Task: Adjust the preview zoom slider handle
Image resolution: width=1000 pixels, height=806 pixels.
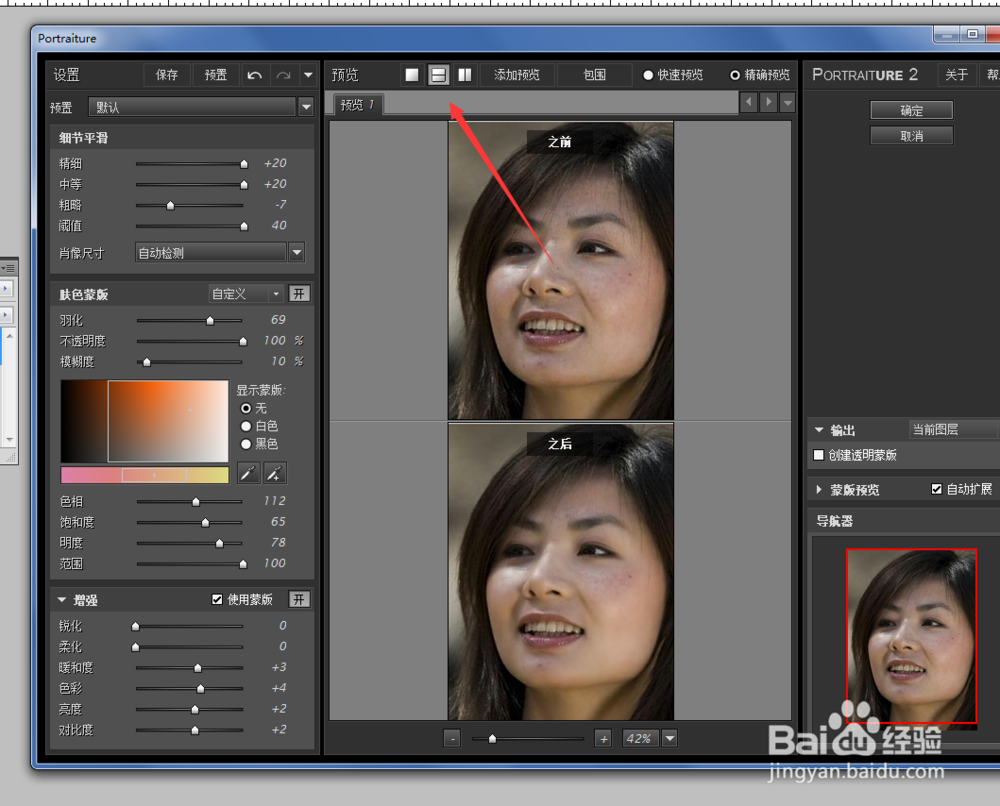Action: coord(492,739)
